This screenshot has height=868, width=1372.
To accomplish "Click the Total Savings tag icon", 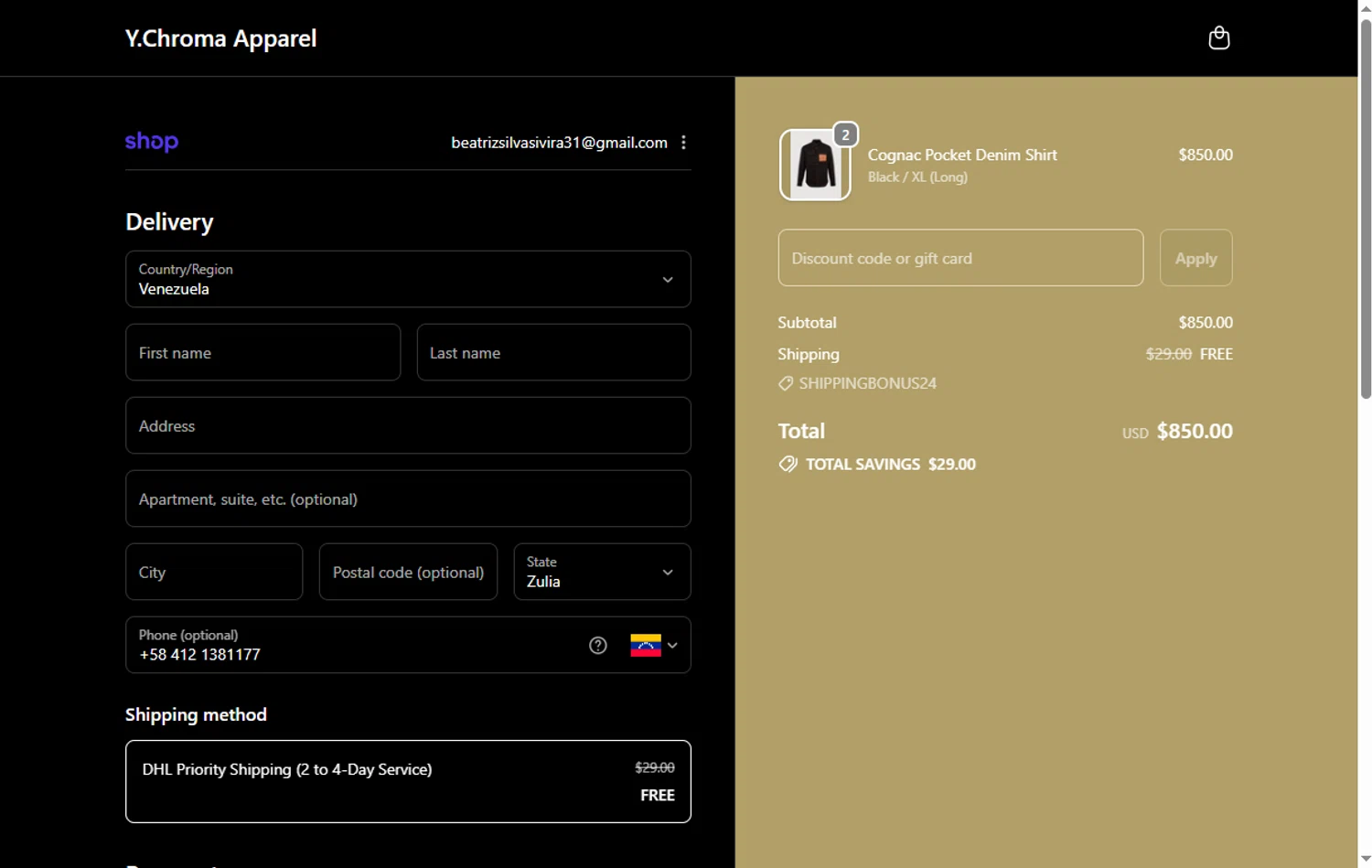I will [788, 465].
